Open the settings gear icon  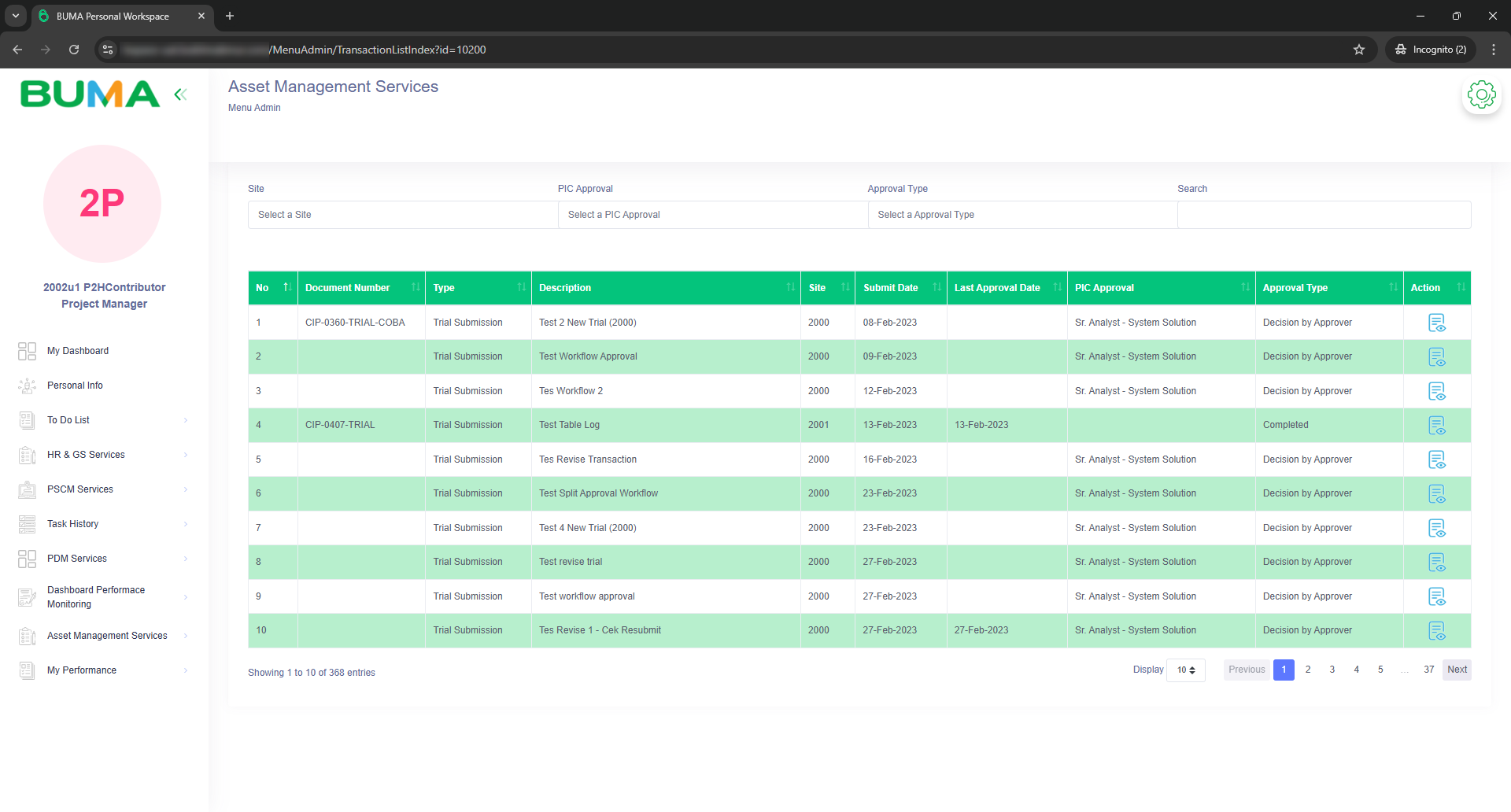tap(1481, 95)
